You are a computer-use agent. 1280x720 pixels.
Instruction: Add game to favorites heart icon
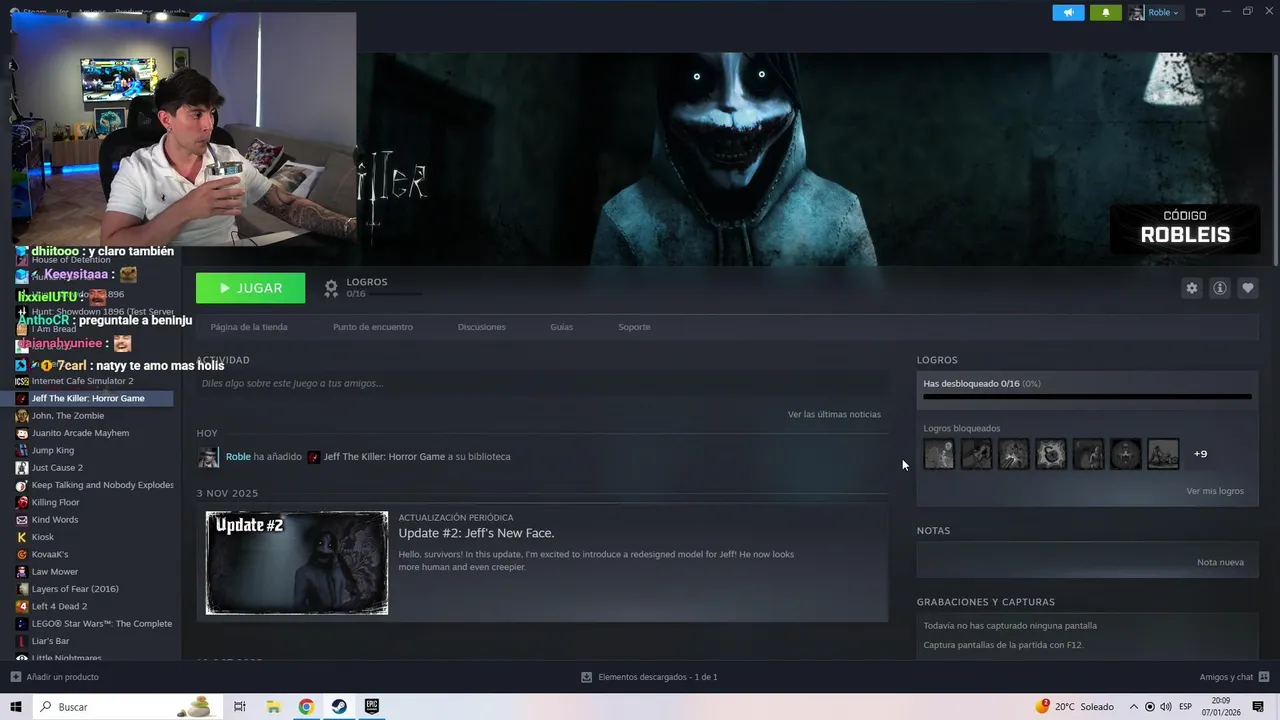[1247, 288]
